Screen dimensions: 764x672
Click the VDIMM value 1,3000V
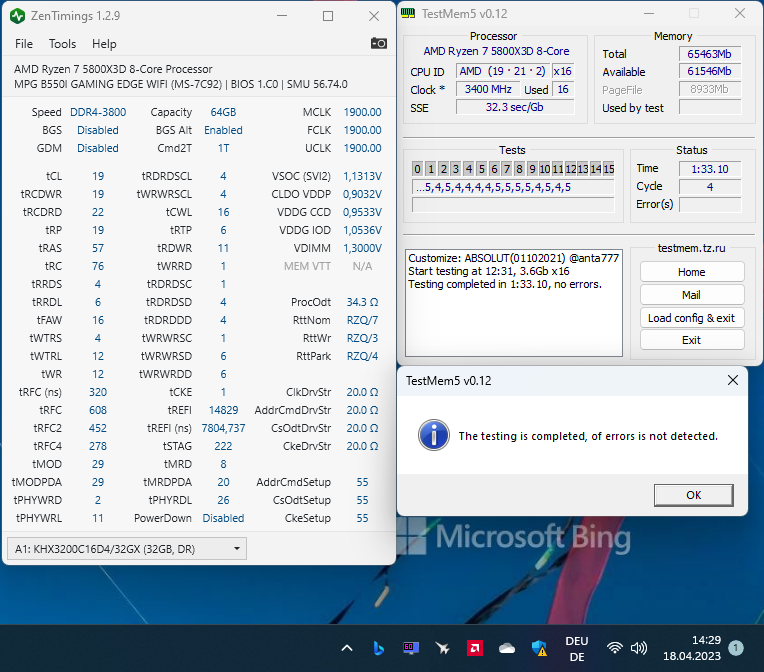[362, 248]
